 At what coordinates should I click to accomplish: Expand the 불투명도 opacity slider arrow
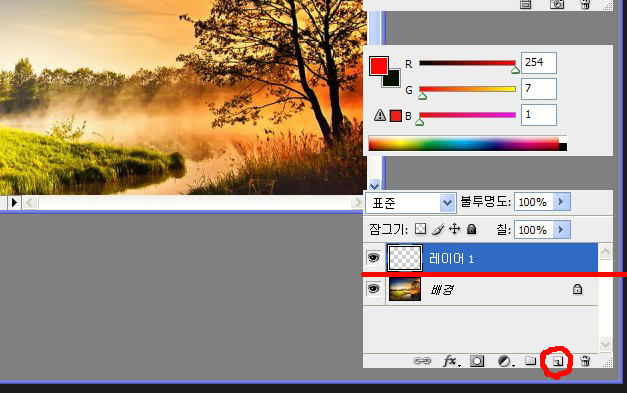click(x=561, y=202)
